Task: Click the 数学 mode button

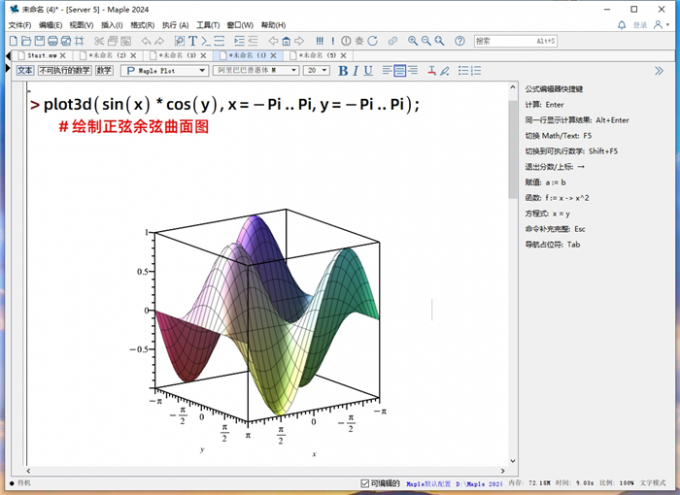Action: click(x=104, y=71)
